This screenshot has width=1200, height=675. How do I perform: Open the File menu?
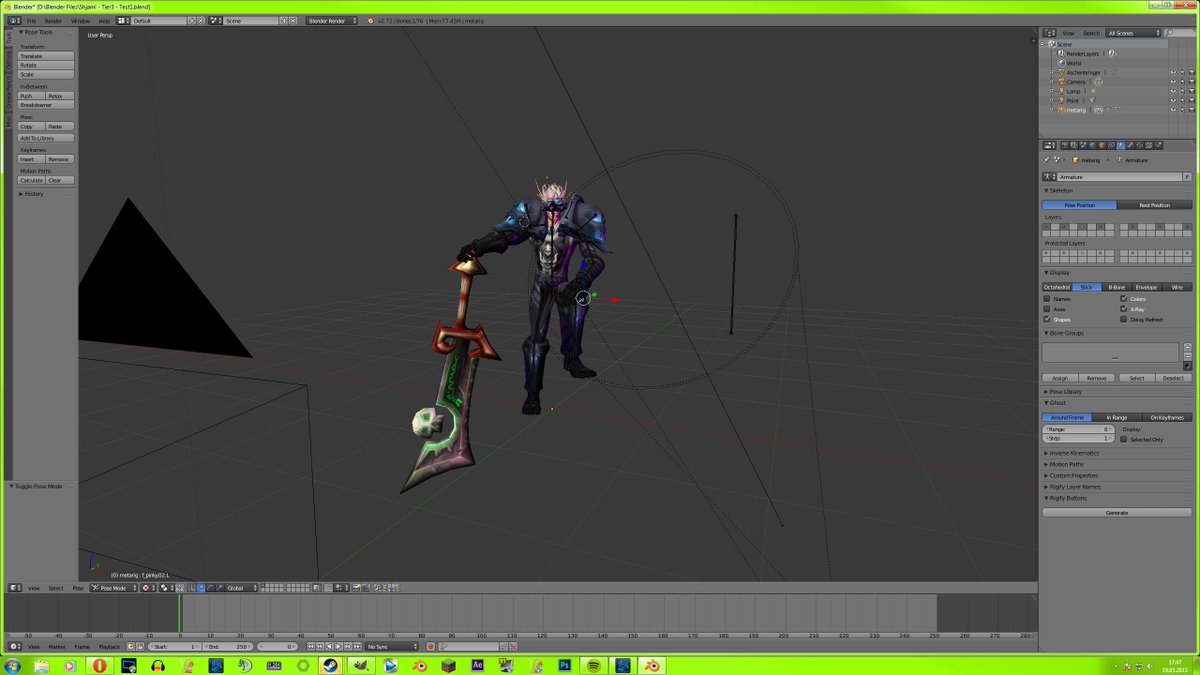click(31, 20)
